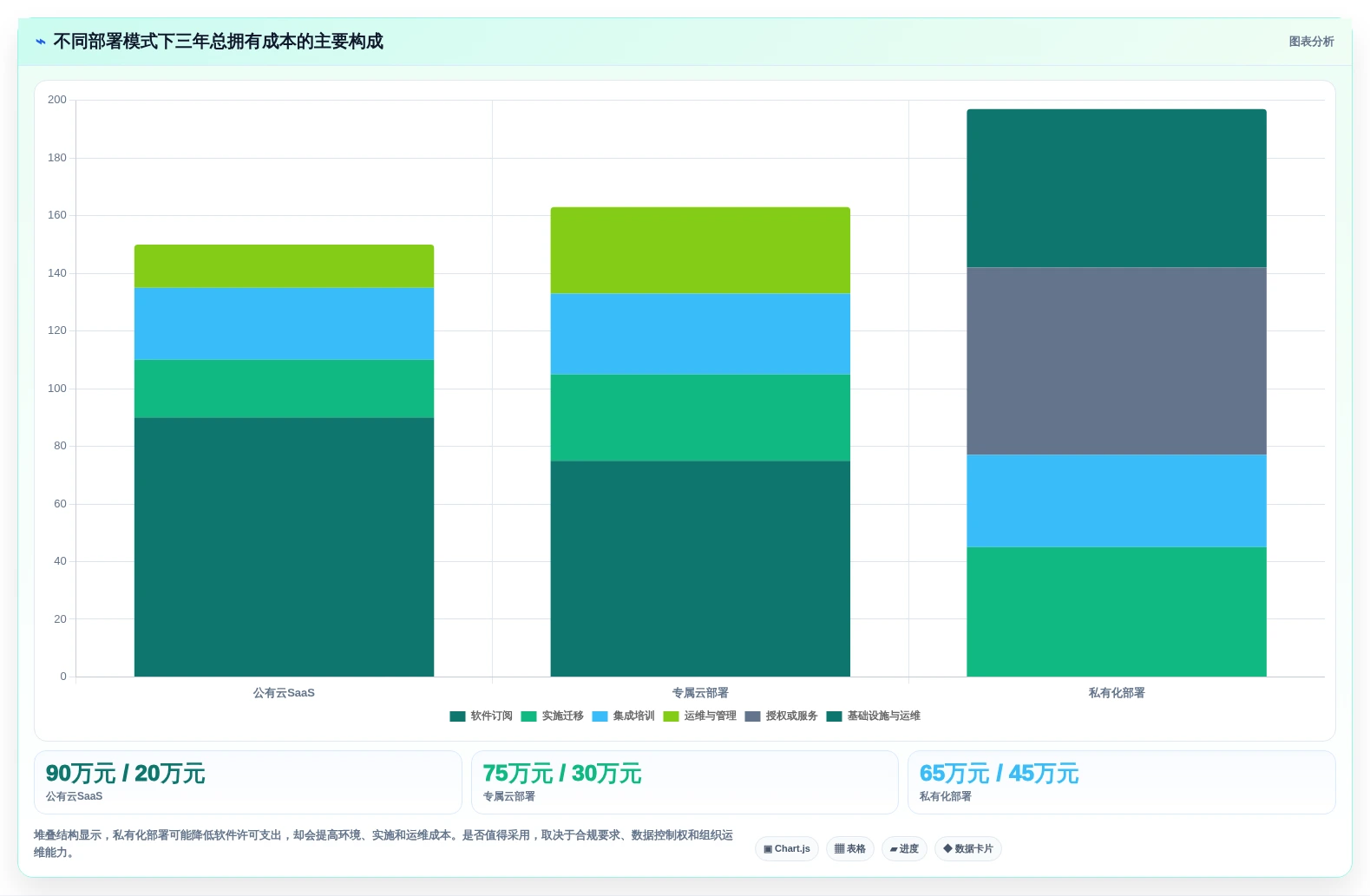1370x896 pixels.
Task: Click the 90万元 / 20万元 card value
Action: (x=125, y=773)
